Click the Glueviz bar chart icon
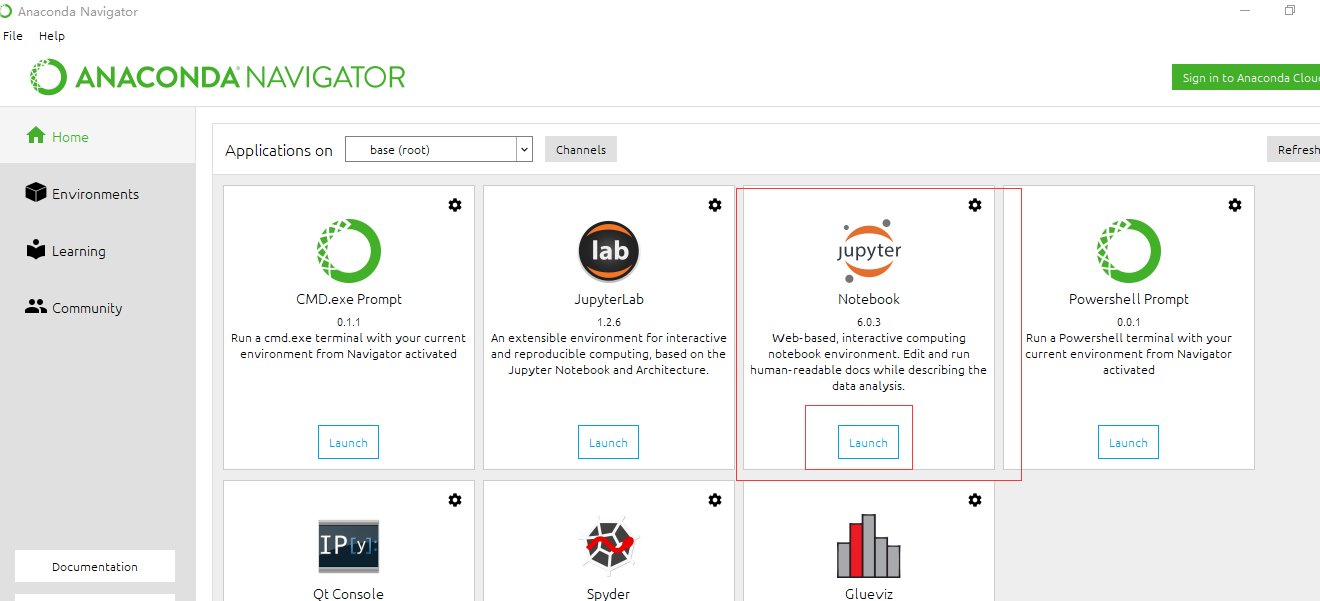The width and height of the screenshot is (1320, 601). (x=869, y=546)
